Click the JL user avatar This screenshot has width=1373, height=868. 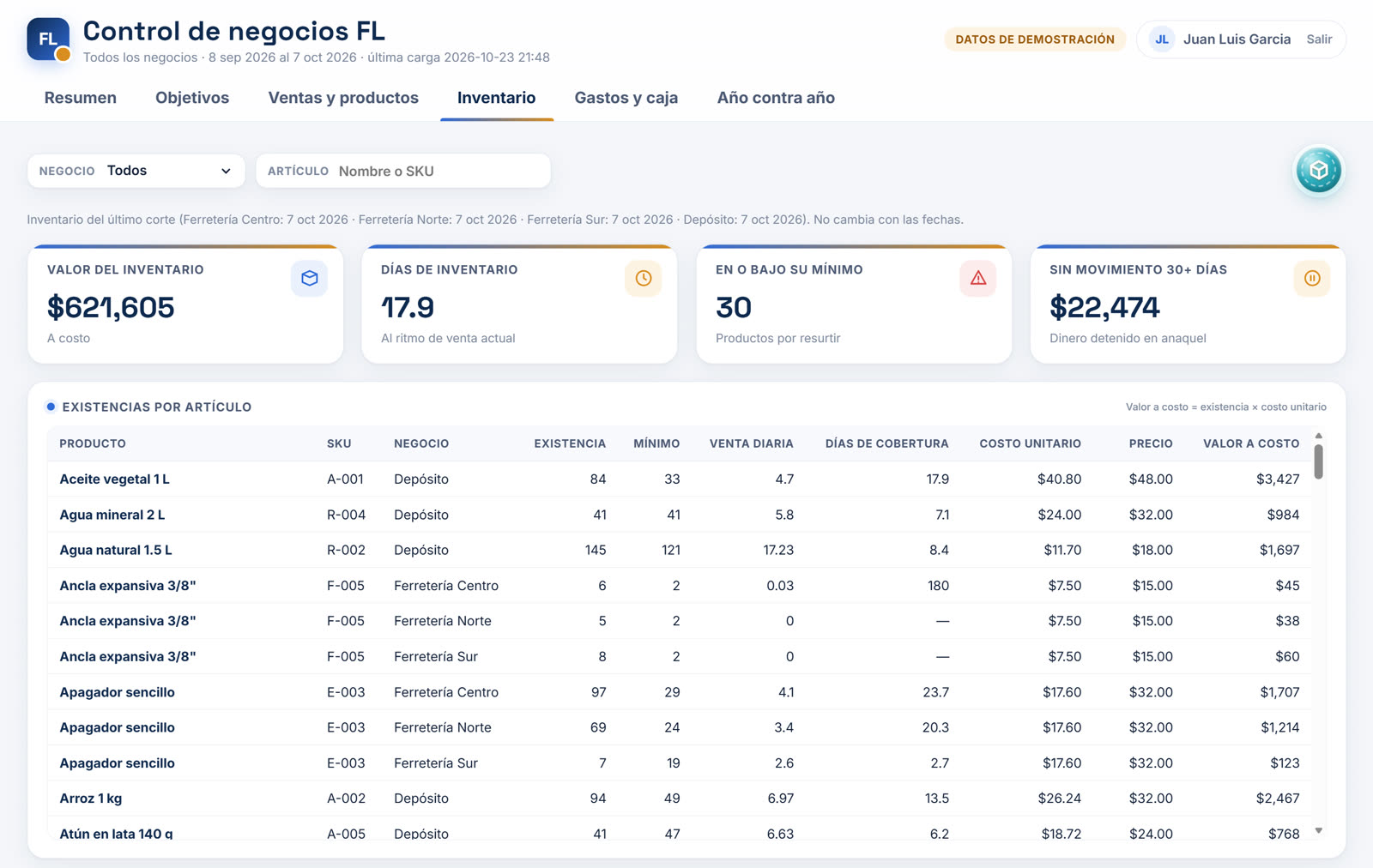1162,39
